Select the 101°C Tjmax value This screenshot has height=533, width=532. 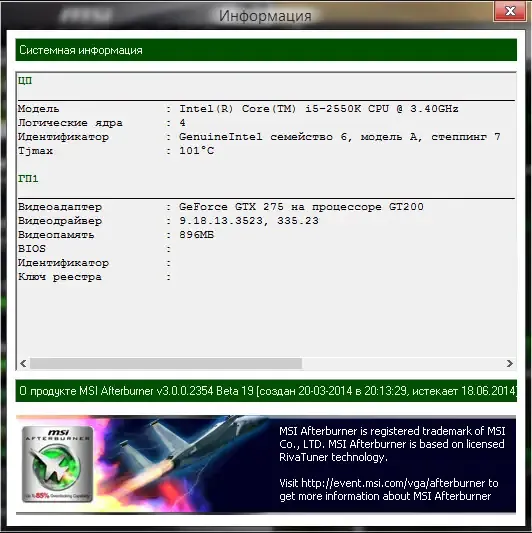(196, 151)
